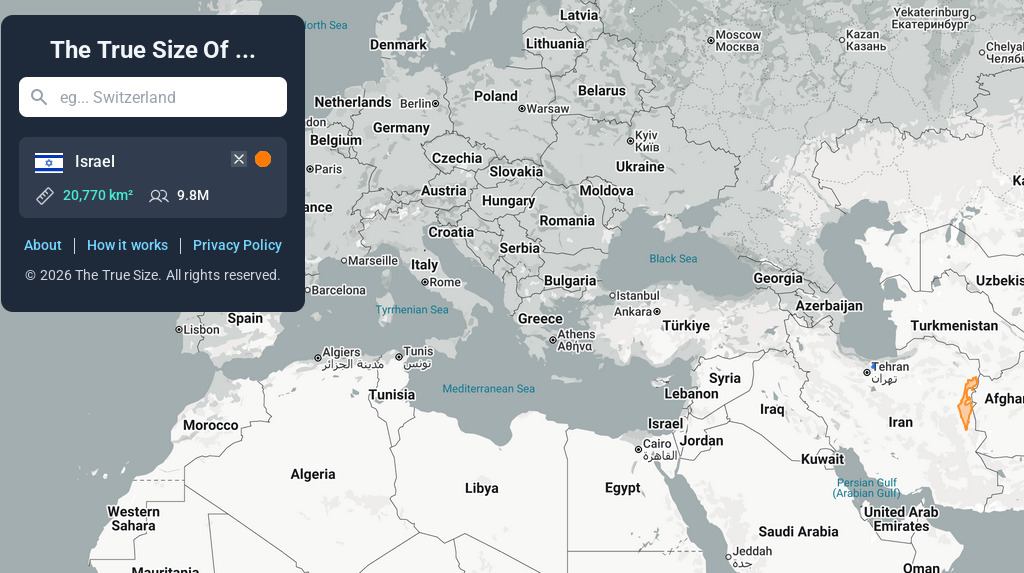Click the Germany country label
The width and height of the screenshot is (1024, 573).
[401, 128]
